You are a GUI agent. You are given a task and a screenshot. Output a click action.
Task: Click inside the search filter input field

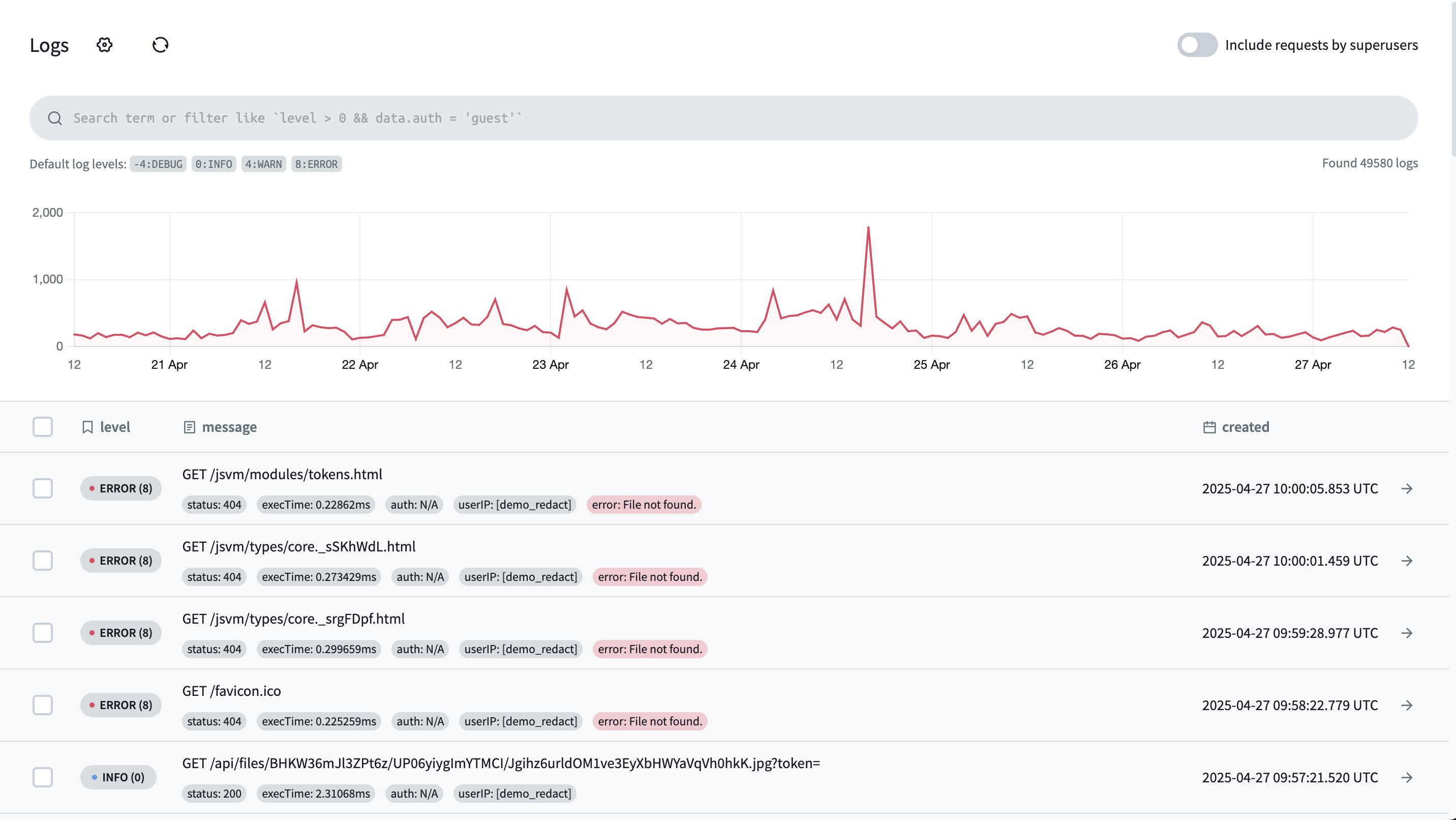(x=452, y=118)
